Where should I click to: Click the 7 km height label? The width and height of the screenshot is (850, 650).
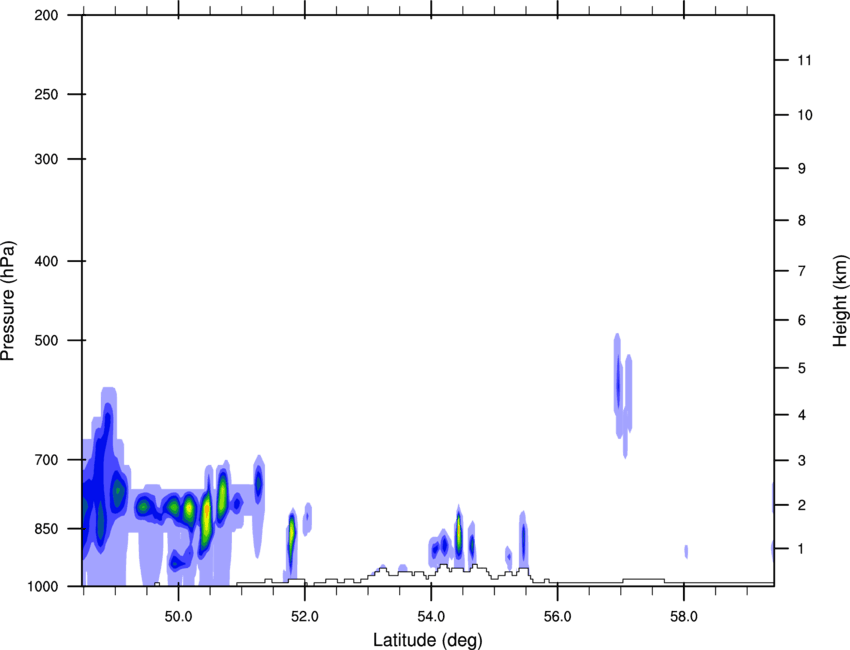pos(802,271)
